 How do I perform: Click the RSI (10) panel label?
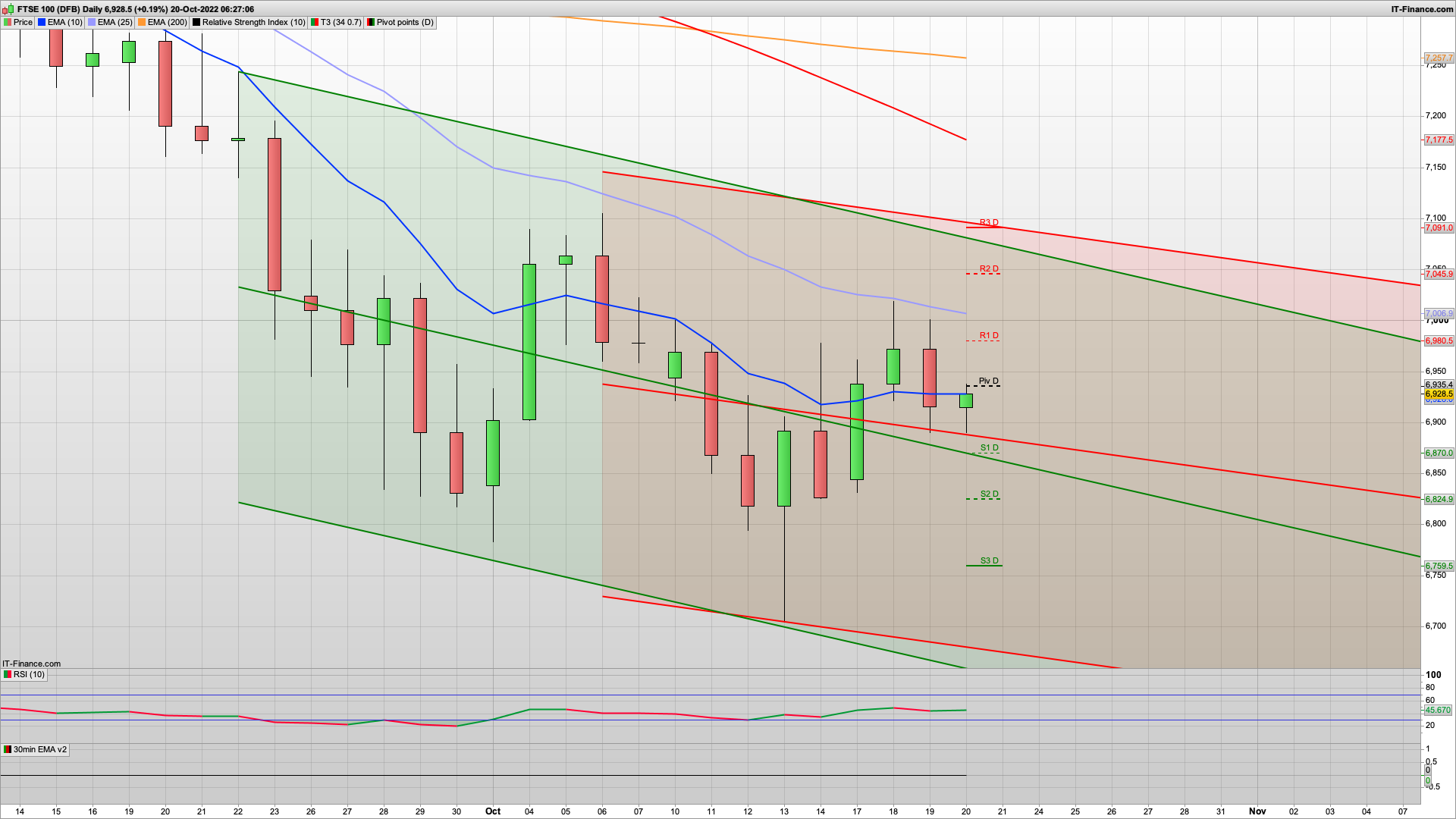point(24,674)
